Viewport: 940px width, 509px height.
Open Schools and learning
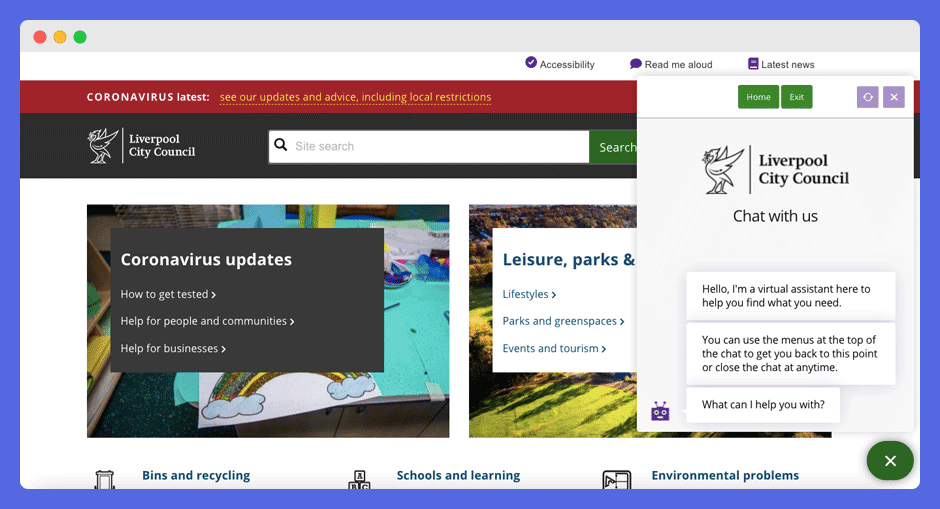tap(459, 475)
